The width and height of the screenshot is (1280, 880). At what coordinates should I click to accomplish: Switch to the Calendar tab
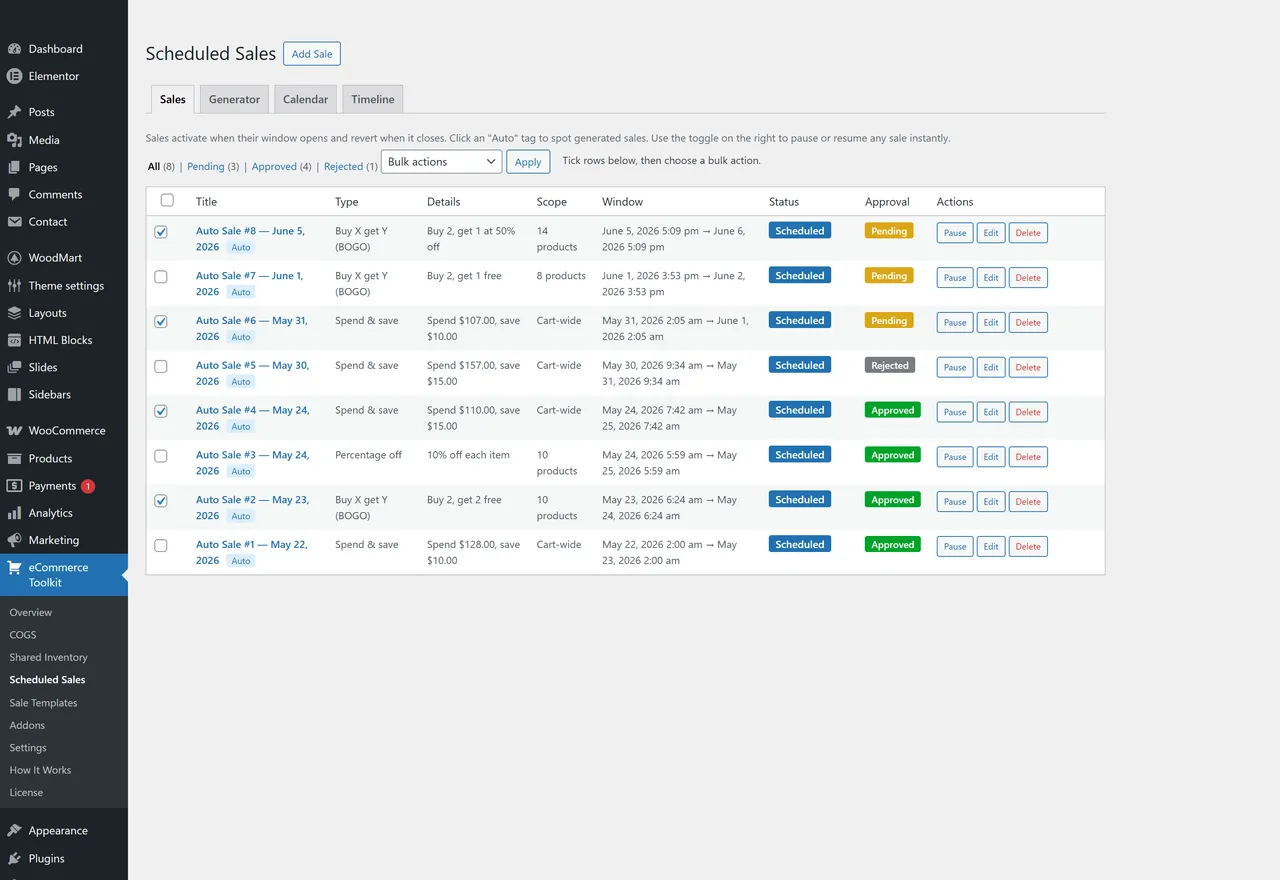pyautogui.click(x=305, y=99)
